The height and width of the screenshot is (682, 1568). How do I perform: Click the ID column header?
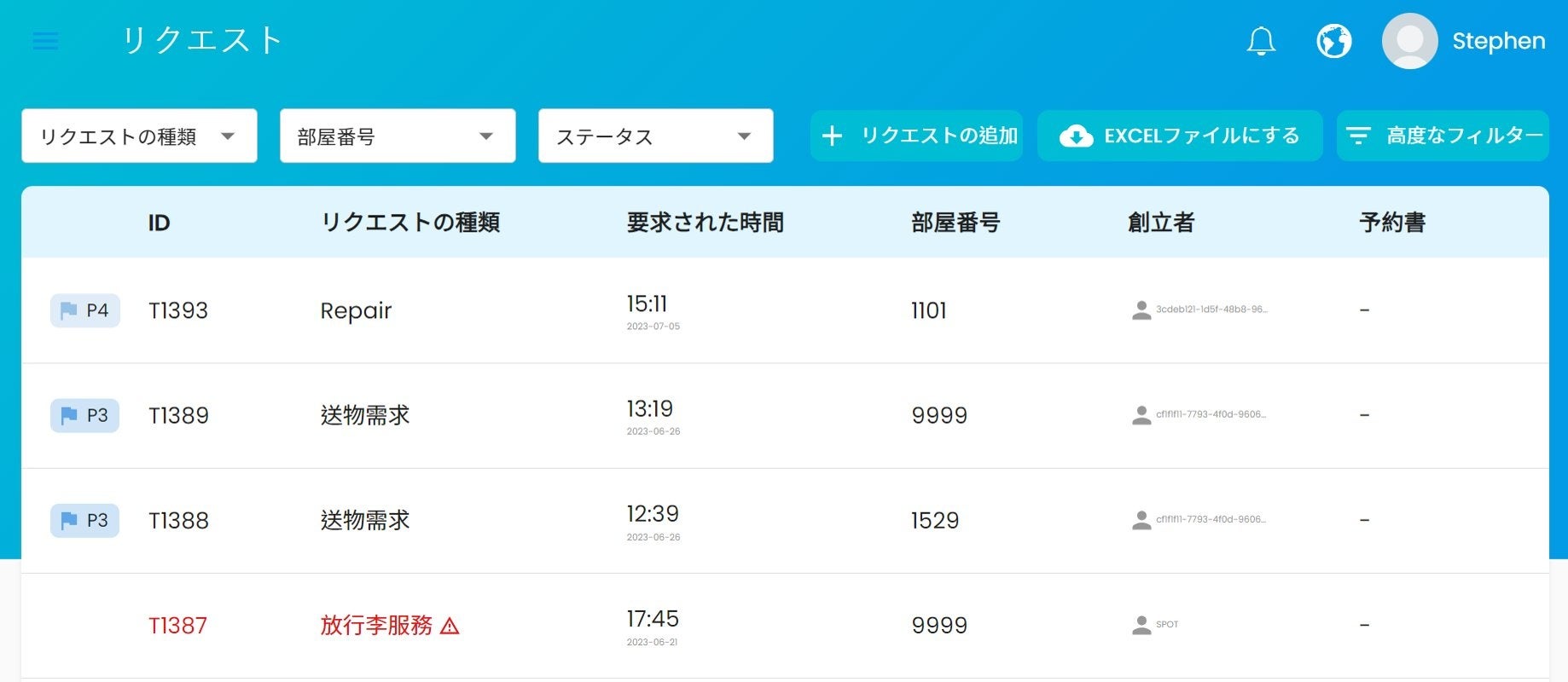coord(159,223)
